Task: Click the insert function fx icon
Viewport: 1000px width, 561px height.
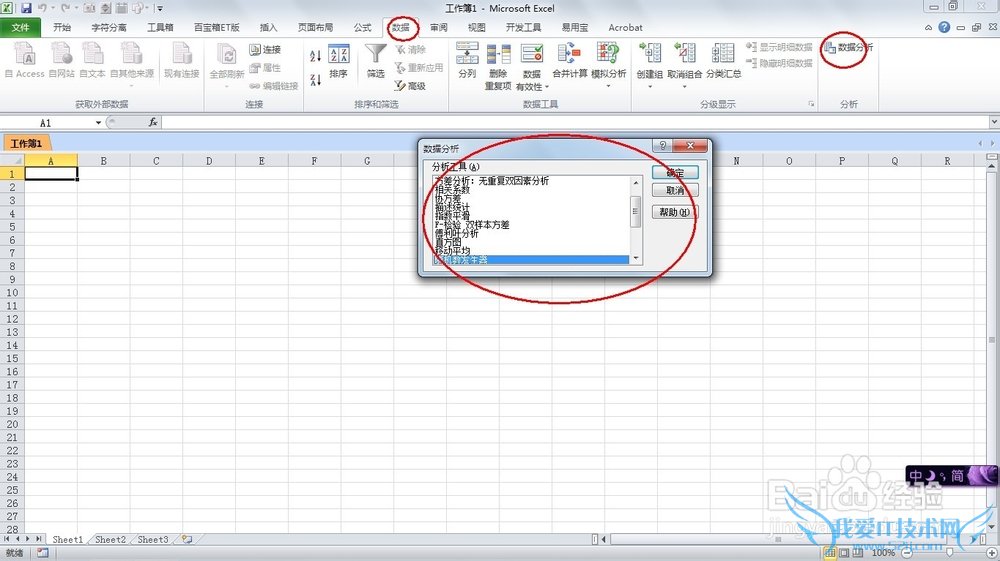Action: [x=153, y=122]
